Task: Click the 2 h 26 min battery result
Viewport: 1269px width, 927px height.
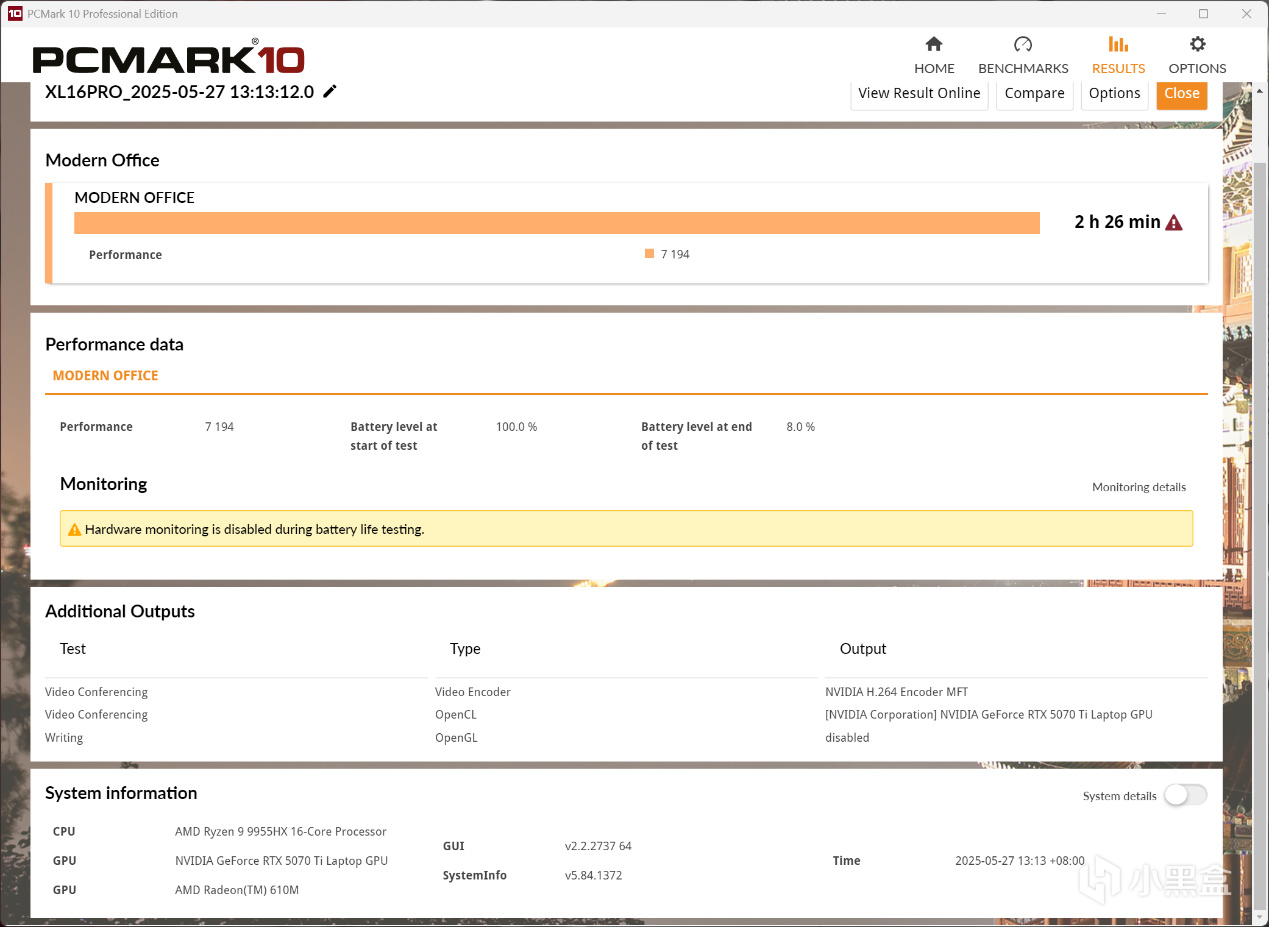Action: [x=1117, y=222]
